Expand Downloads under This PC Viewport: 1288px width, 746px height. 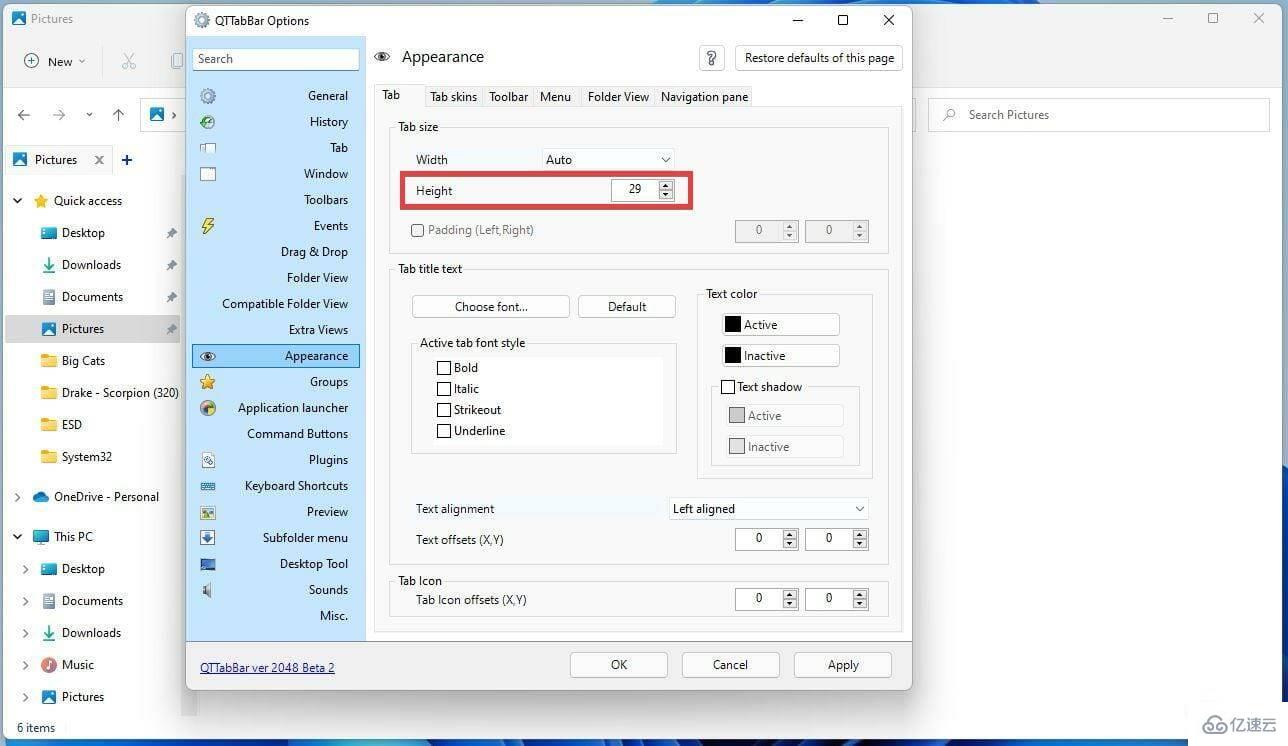click(25, 633)
